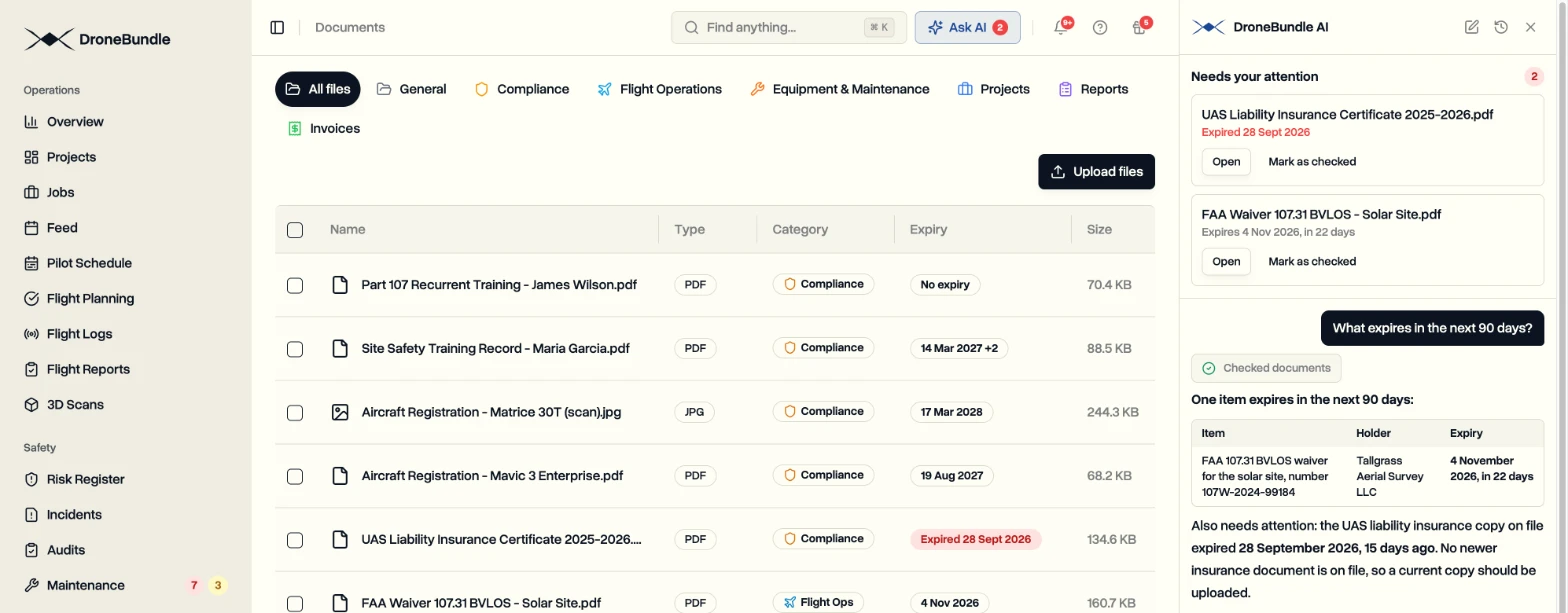Open AI chat history clock icon

pos(1501,27)
